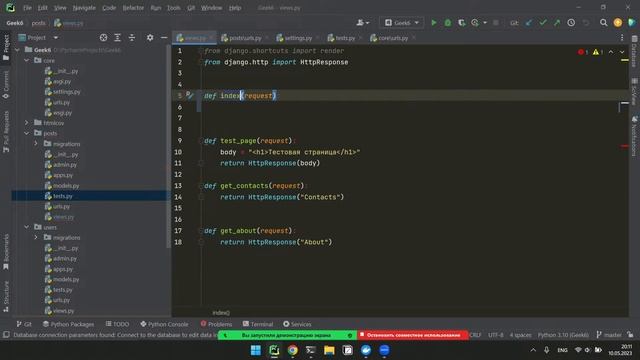Toggle the Notifications tool window
Viewport: 640px width, 360px height.
click(634, 136)
